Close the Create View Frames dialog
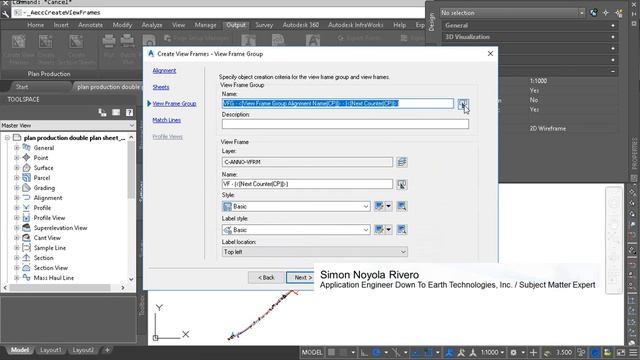640x360 pixels. pos(490,53)
